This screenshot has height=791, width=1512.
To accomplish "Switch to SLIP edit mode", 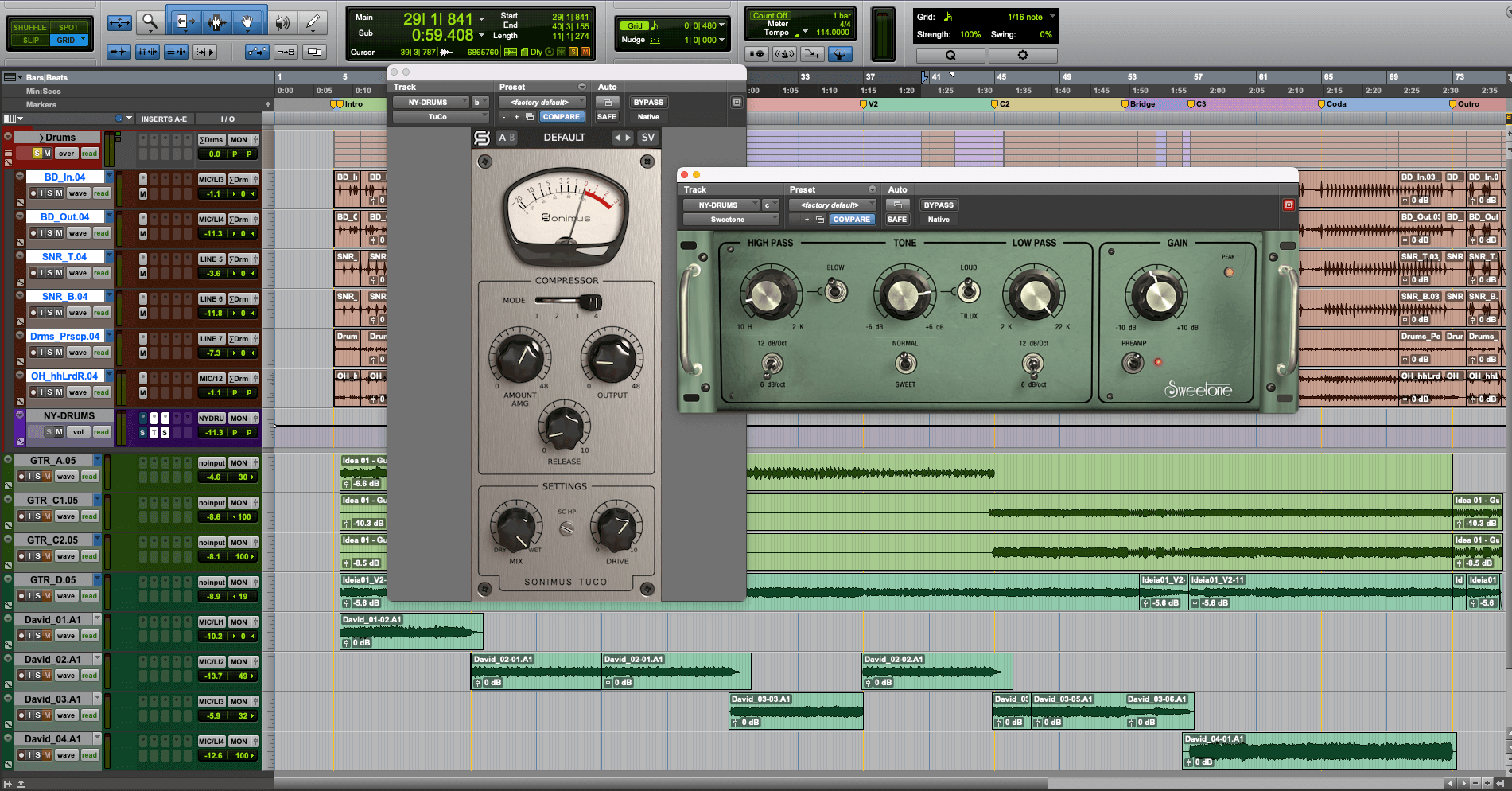I will click(30, 40).
